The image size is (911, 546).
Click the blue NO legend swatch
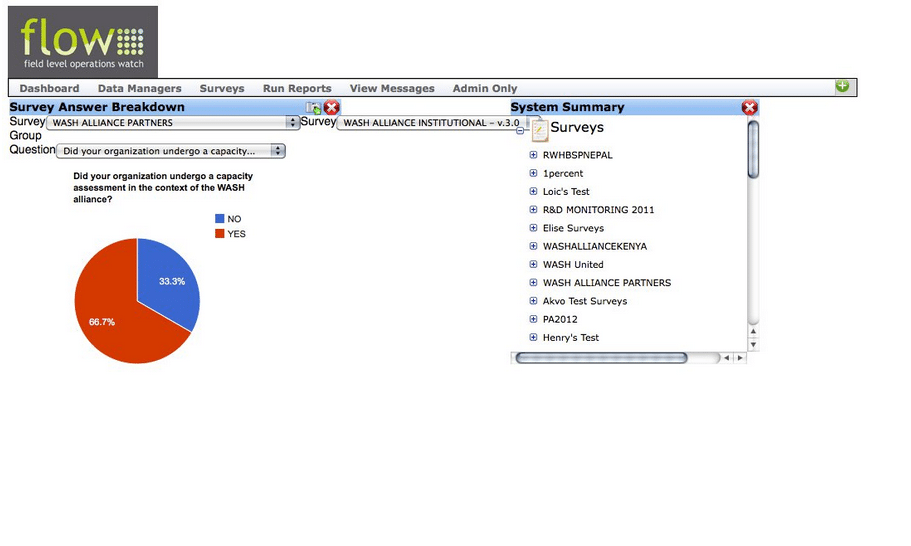click(220, 218)
